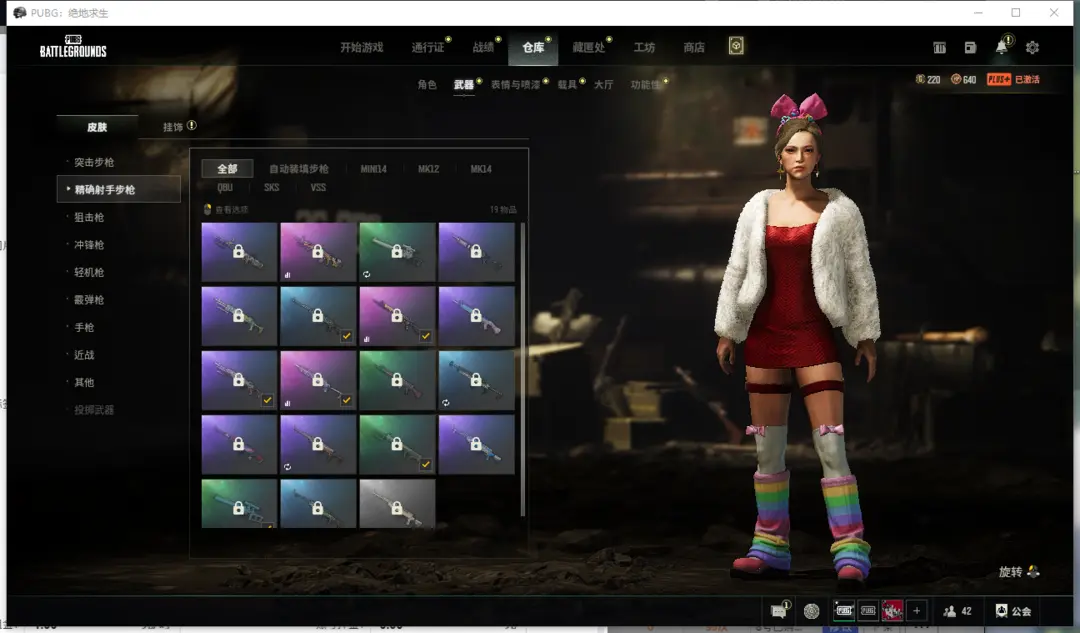Click the 公会 guild label
Image resolution: width=1080 pixels, height=633 pixels.
tap(1021, 611)
